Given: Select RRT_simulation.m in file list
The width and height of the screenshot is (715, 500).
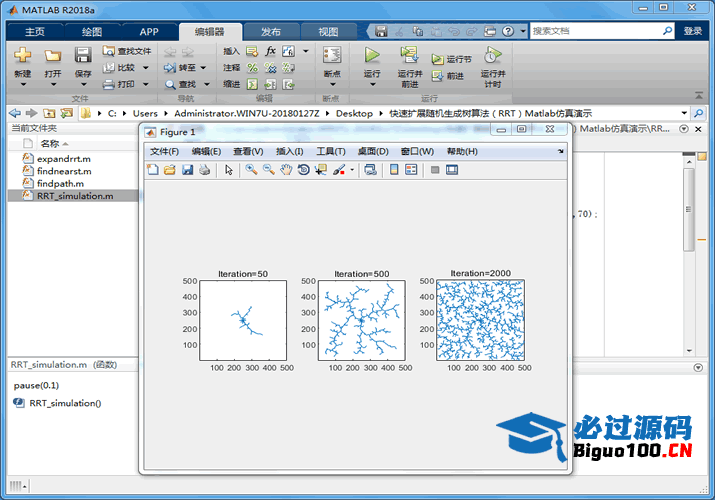Looking at the screenshot, I should pyautogui.click(x=73, y=196).
